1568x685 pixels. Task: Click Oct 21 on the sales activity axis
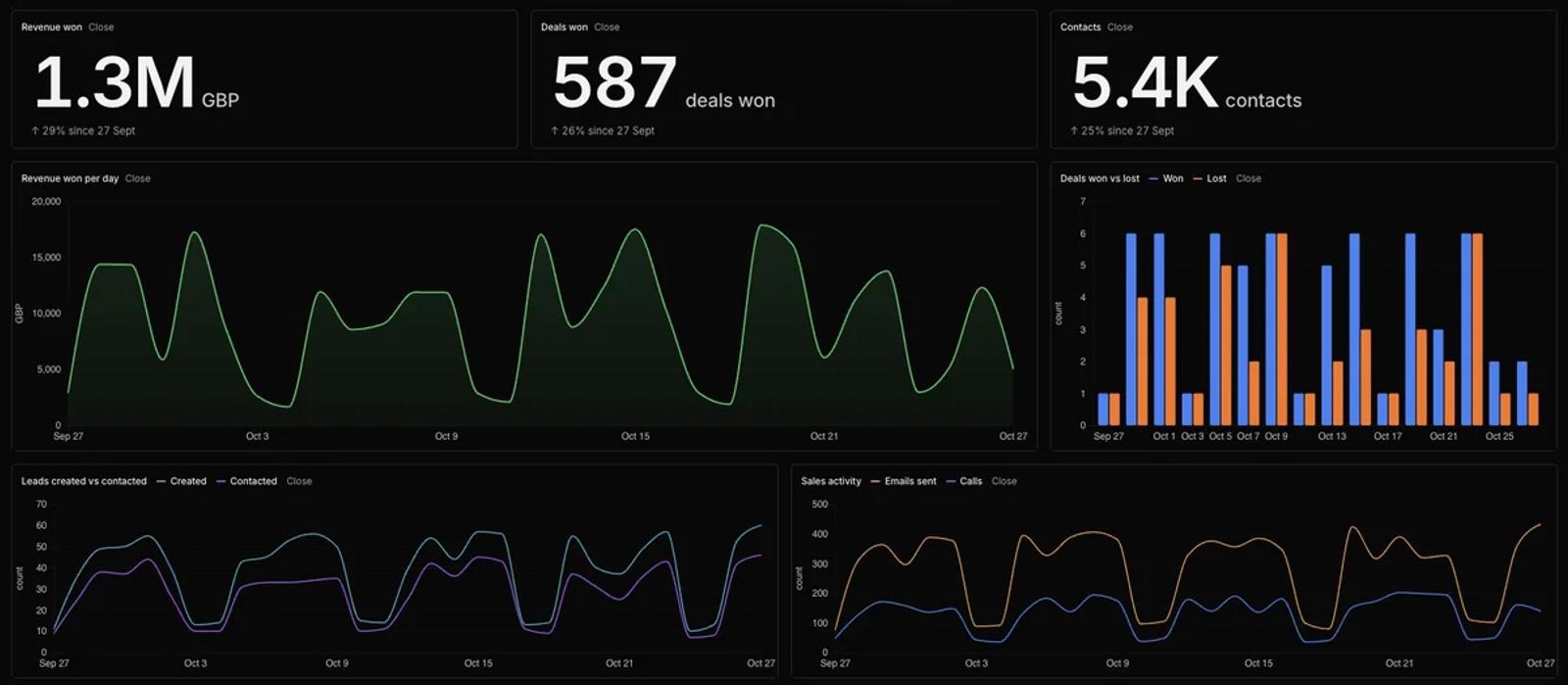(1399, 663)
